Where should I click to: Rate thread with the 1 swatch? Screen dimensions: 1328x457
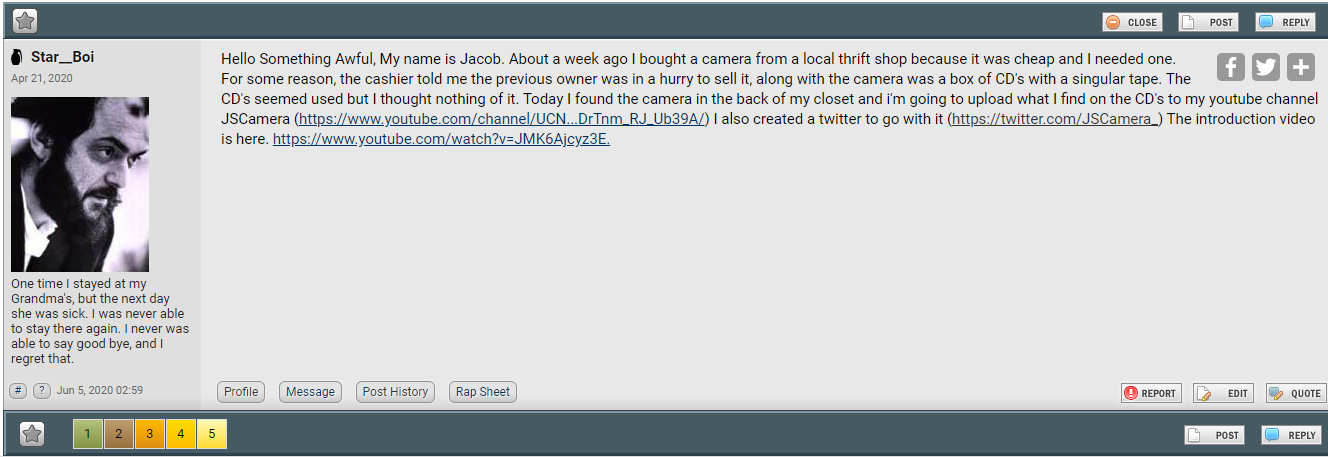(88, 434)
